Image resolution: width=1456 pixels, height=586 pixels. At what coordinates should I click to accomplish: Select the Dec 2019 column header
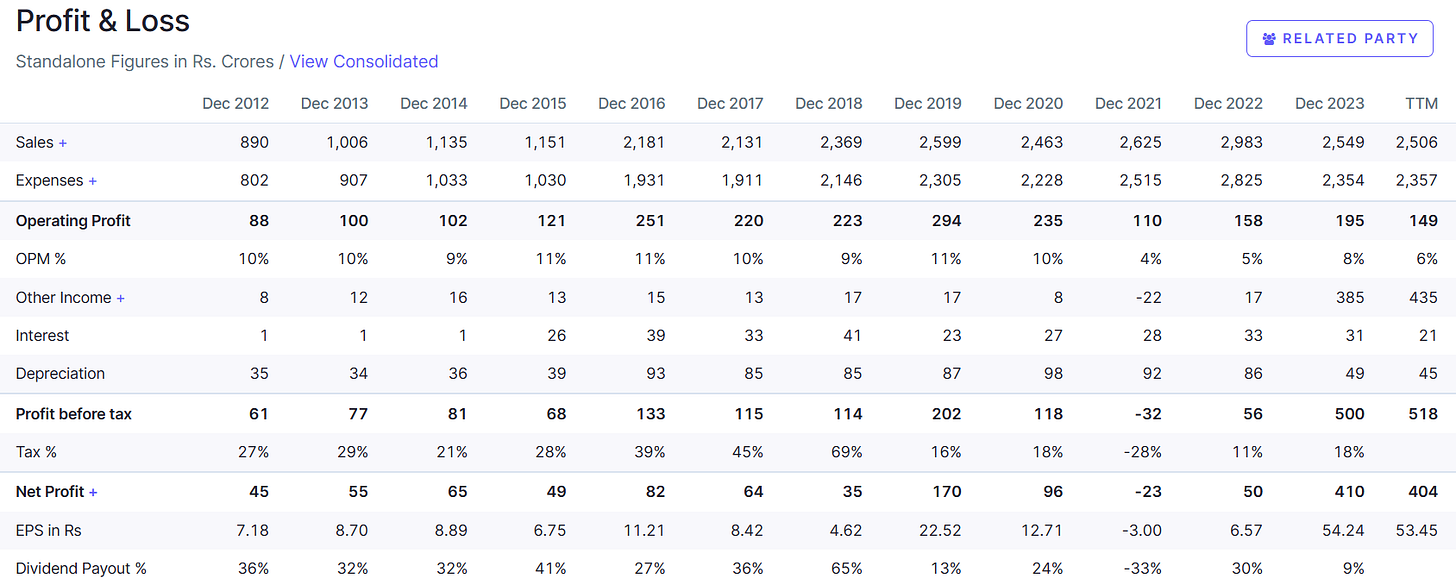click(x=928, y=103)
